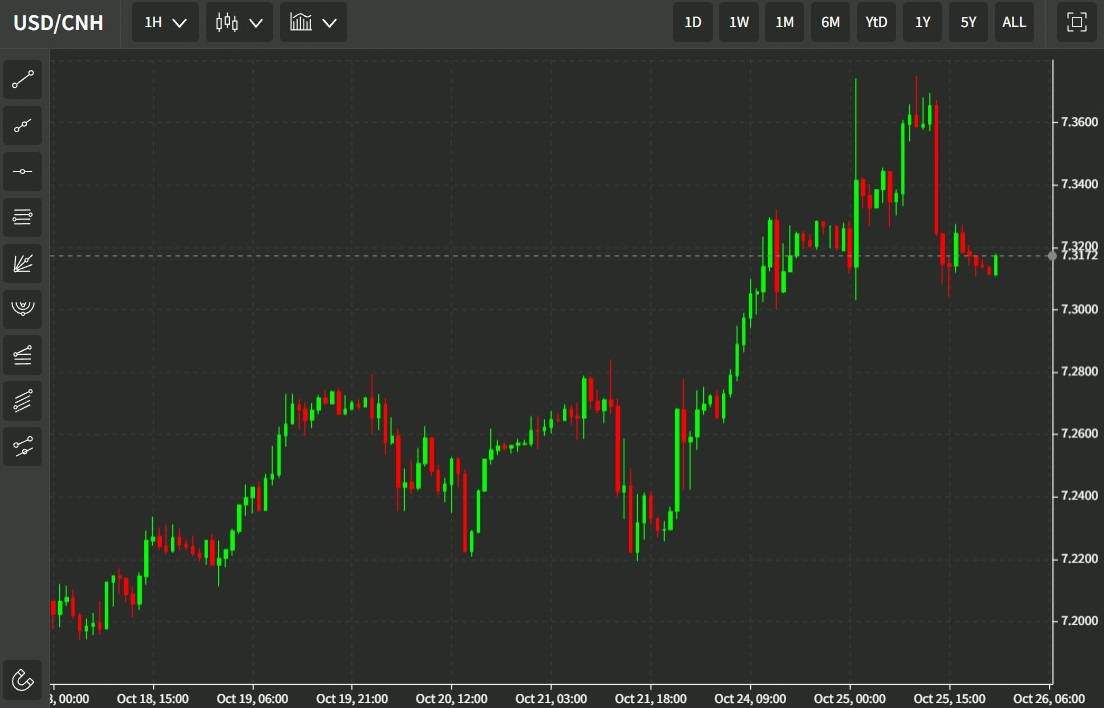The image size is (1104, 708).
Task: Click the Oct 18, 15:00 time label
Action: (x=153, y=699)
